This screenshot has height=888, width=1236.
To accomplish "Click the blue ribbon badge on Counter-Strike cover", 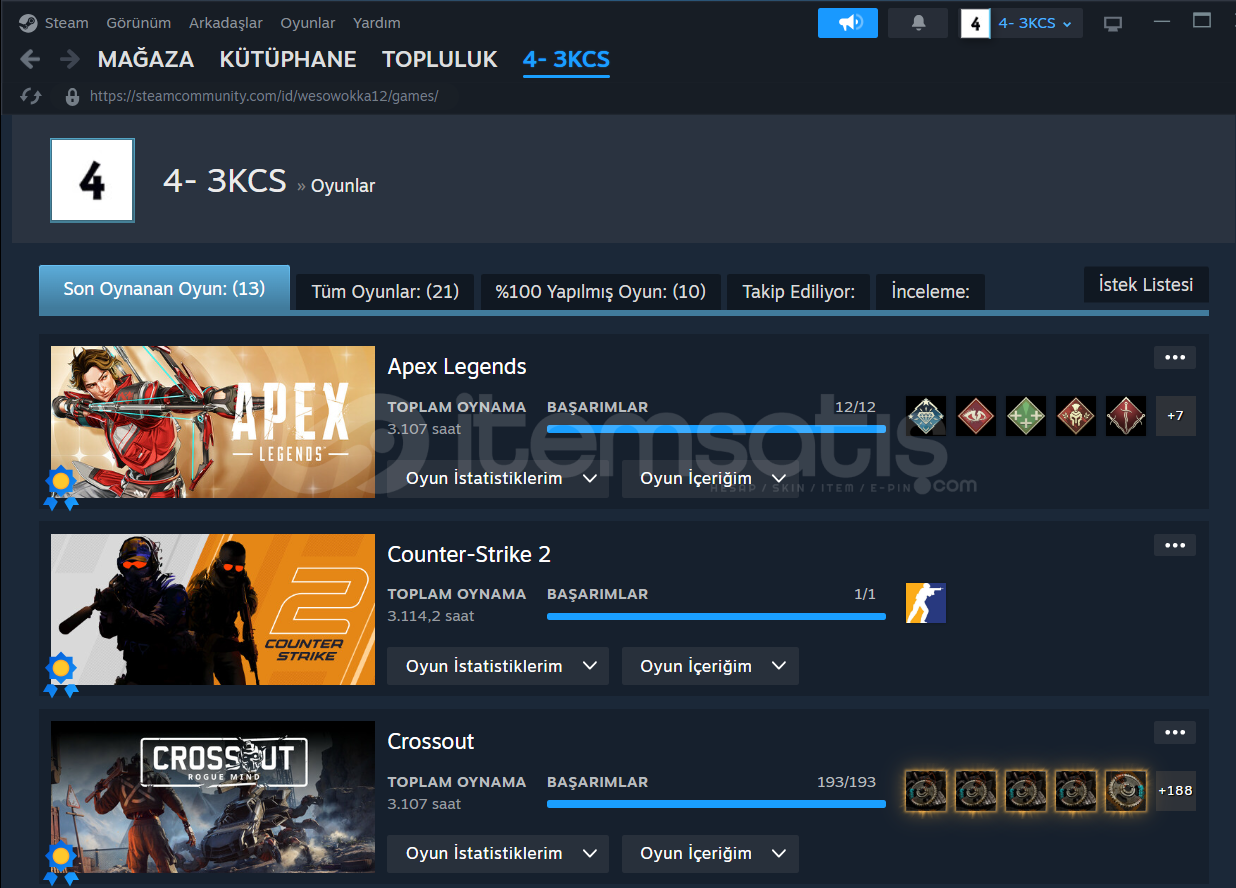I will click(x=61, y=675).
